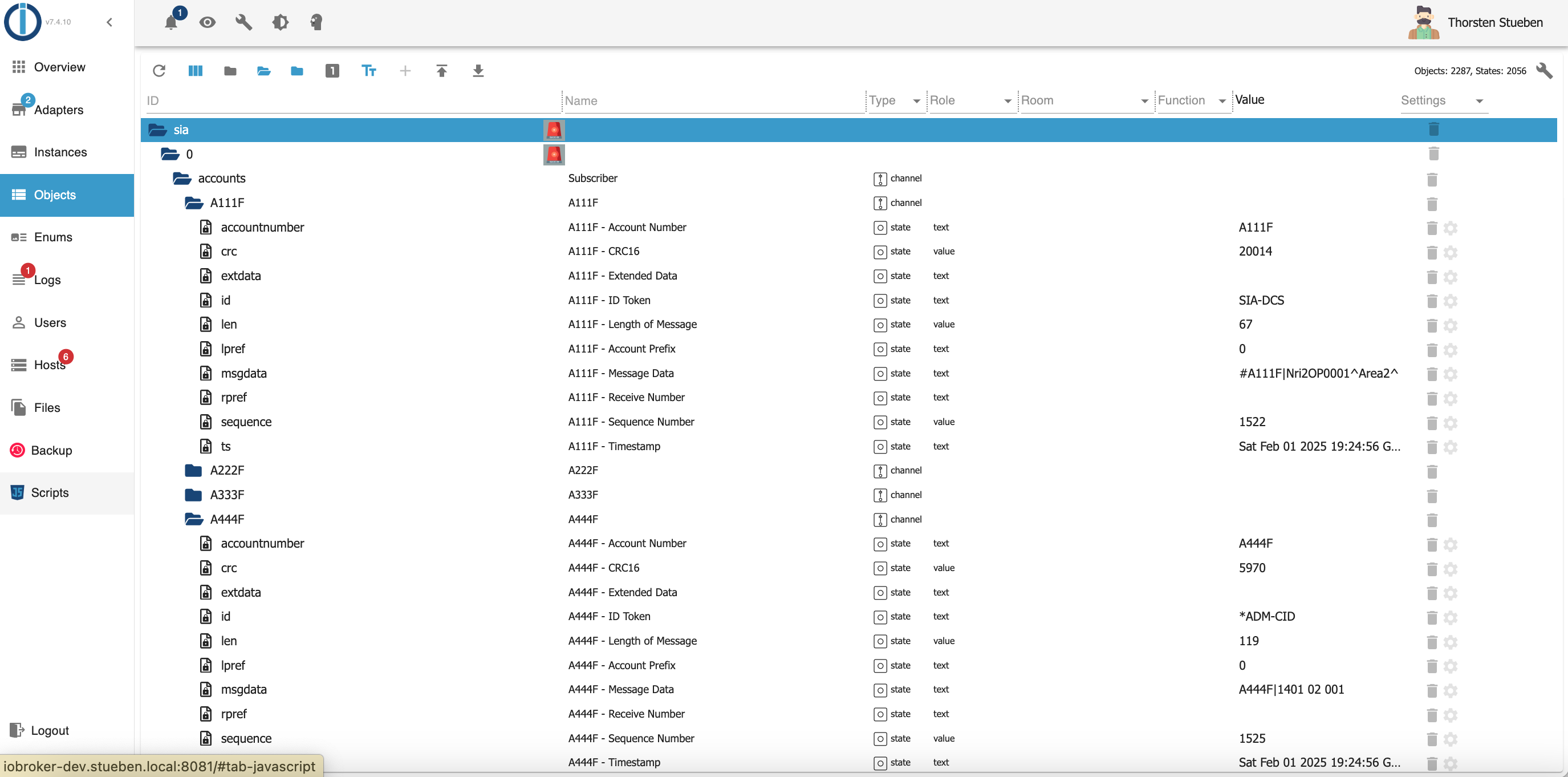
Task: Click the notifications bell icon
Action: (x=171, y=22)
